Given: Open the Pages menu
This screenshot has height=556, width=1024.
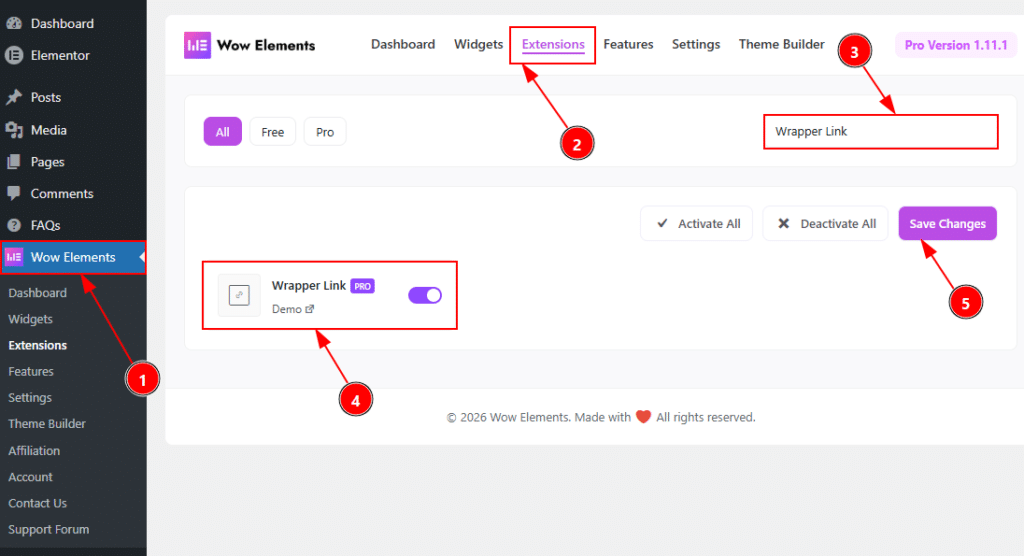Looking at the screenshot, I should tap(48, 162).
